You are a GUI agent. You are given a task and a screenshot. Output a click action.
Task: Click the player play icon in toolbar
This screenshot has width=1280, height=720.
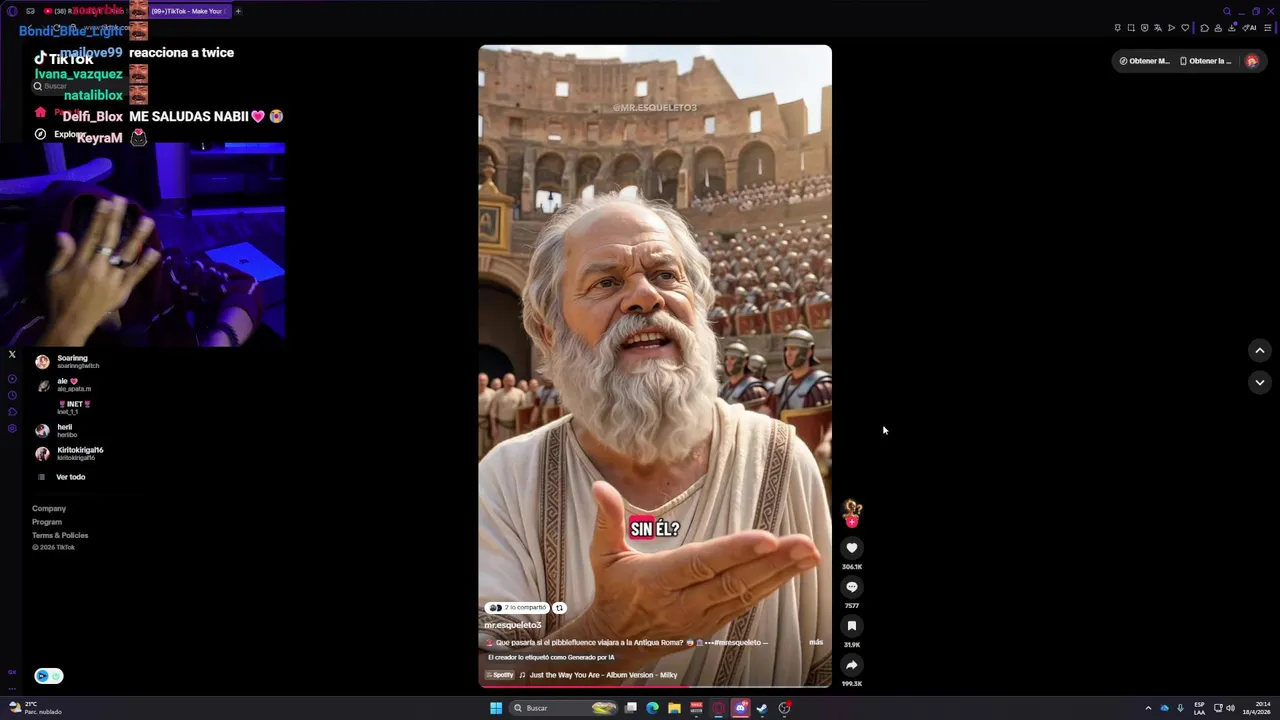pyautogui.click(x=1171, y=28)
